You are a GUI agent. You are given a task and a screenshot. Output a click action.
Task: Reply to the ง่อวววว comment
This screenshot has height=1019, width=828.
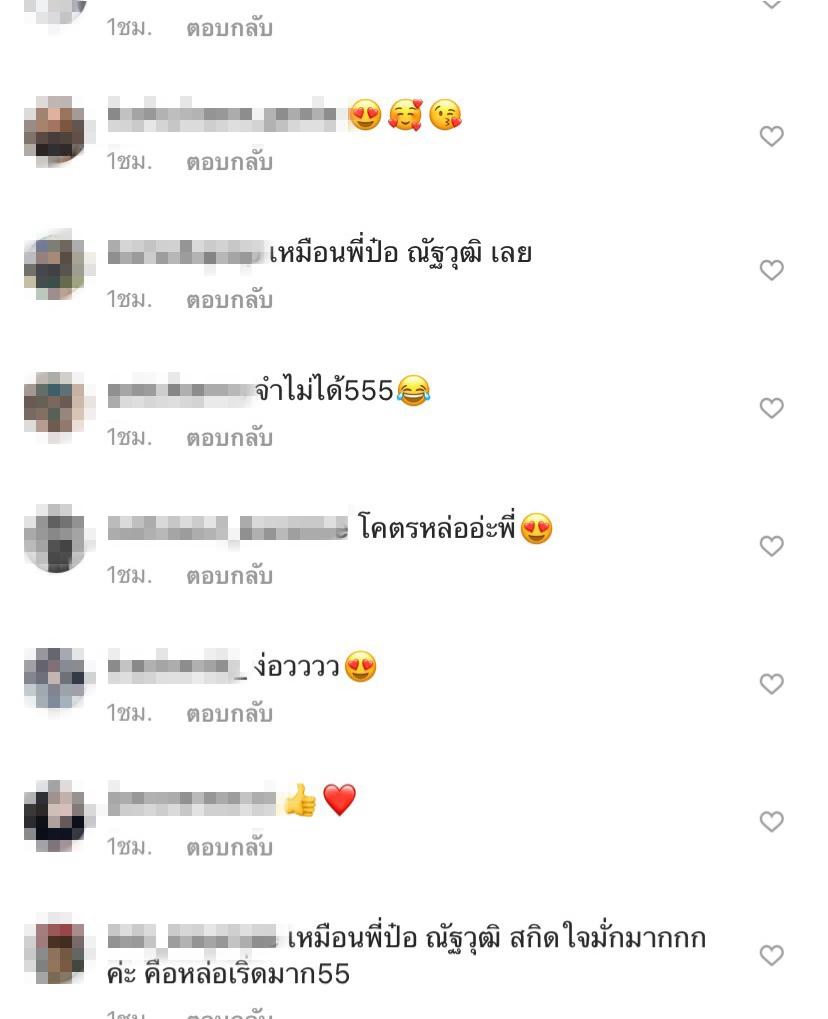[229, 713]
